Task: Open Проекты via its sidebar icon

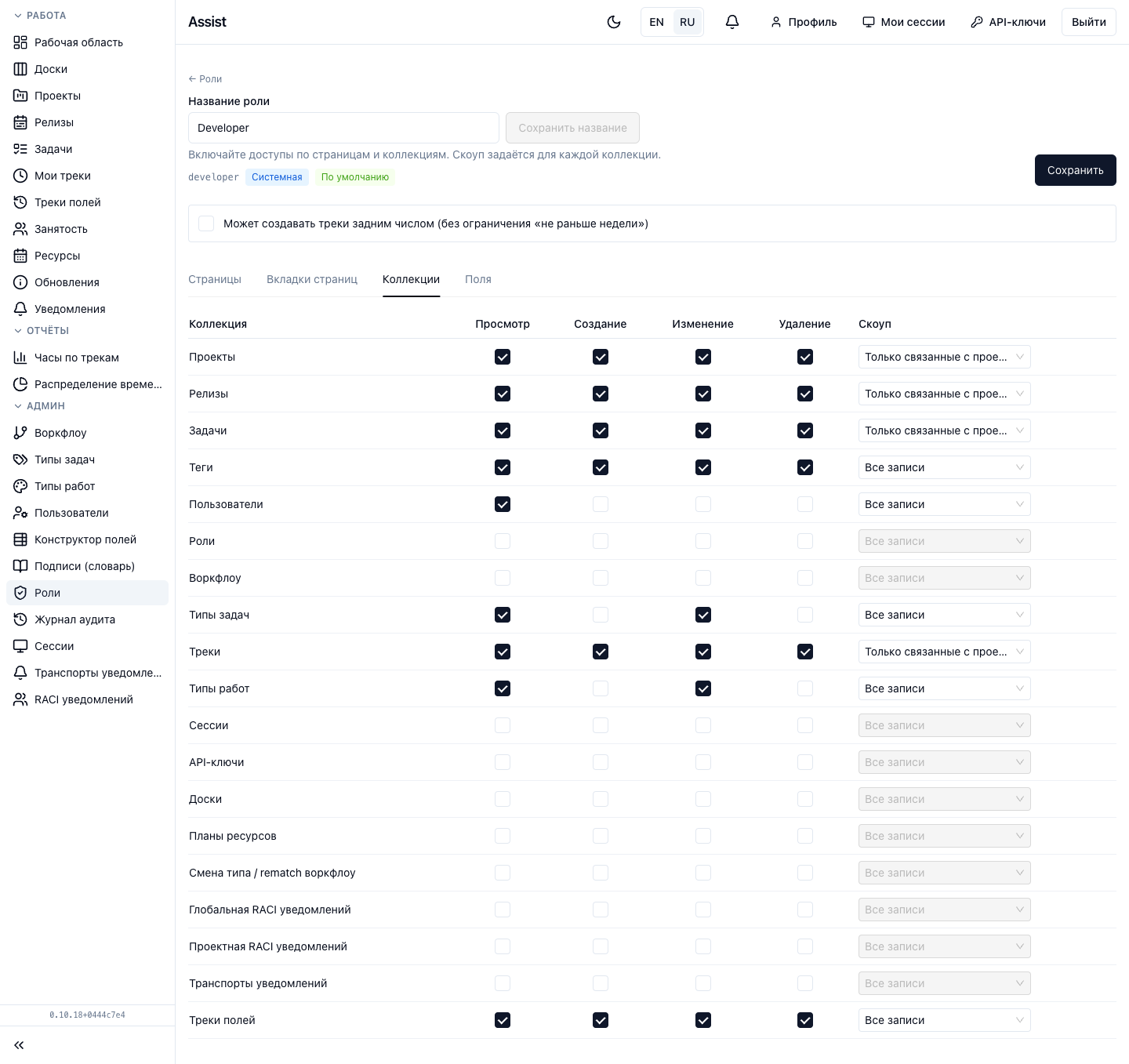Action: coord(20,96)
